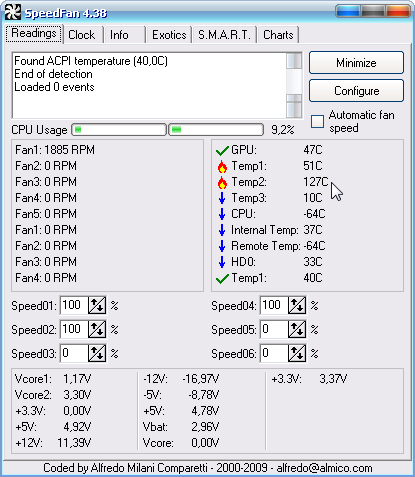The width and height of the screenshot is (415, 477).
Task: Click the 47C GPU temperature value
Action: coord(313,150)
